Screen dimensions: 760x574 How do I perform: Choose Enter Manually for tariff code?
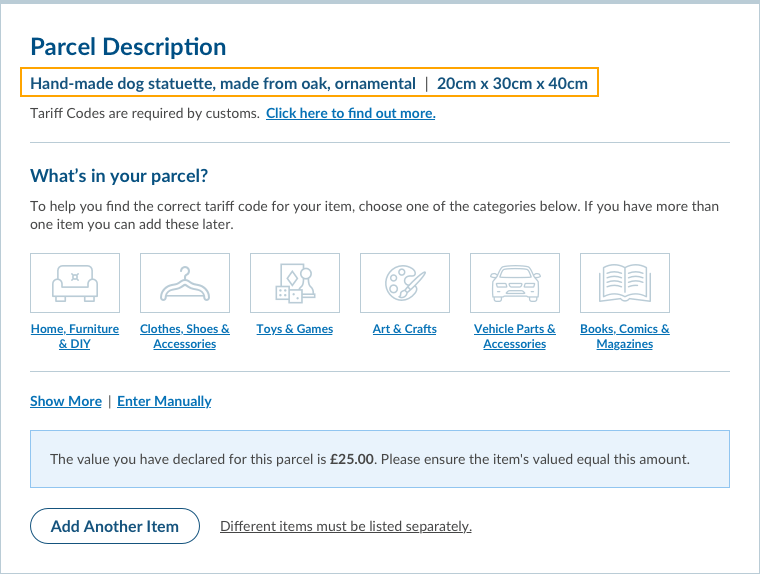pyautogui.click(x=164, y=401)
